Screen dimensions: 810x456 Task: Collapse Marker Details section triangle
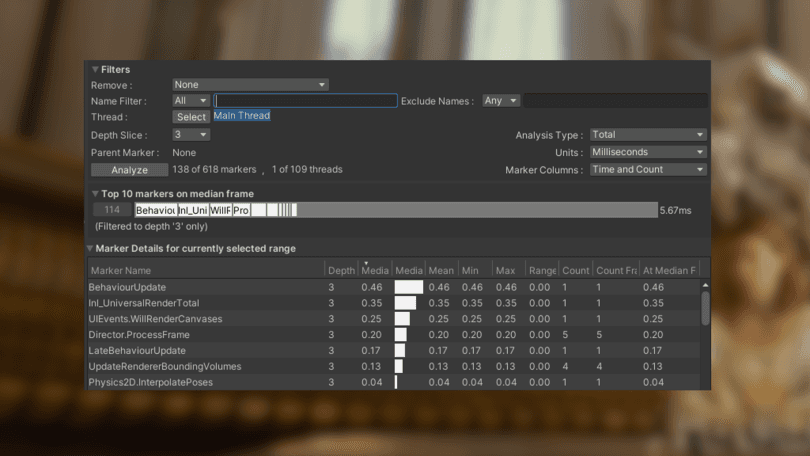pyautogui.click(x=90, y=248)
